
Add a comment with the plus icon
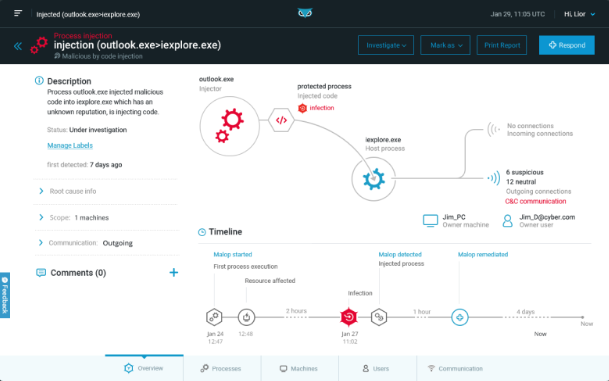pyautogui.click(x=174, y=273)
